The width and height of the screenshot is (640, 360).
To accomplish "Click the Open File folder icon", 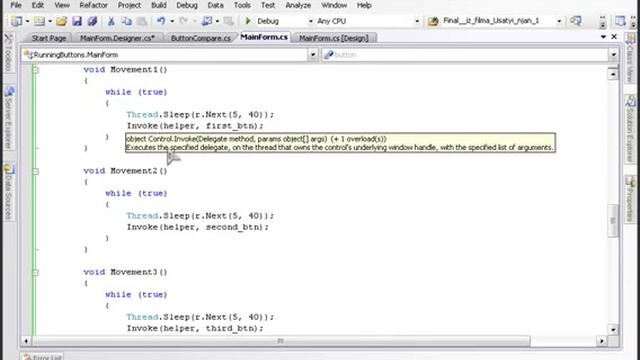I will (x=62, y=21).
